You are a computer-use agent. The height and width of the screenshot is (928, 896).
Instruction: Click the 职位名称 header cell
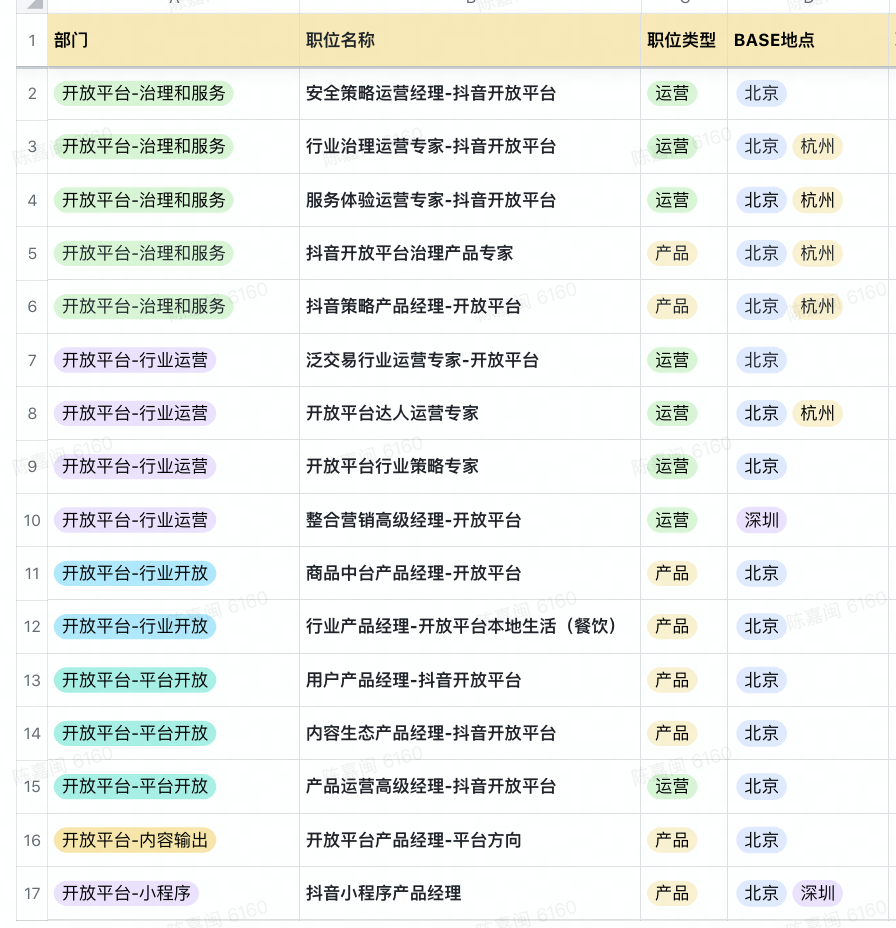470,40
